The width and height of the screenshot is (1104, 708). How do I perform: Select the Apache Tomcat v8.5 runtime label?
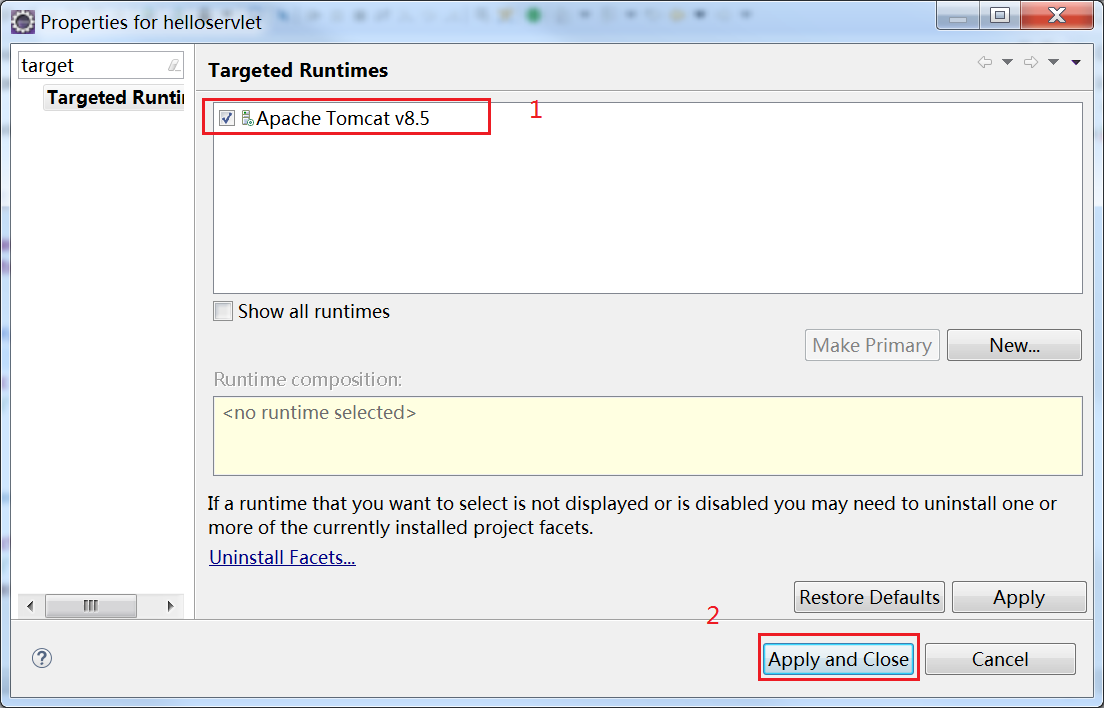pos(343,118)
